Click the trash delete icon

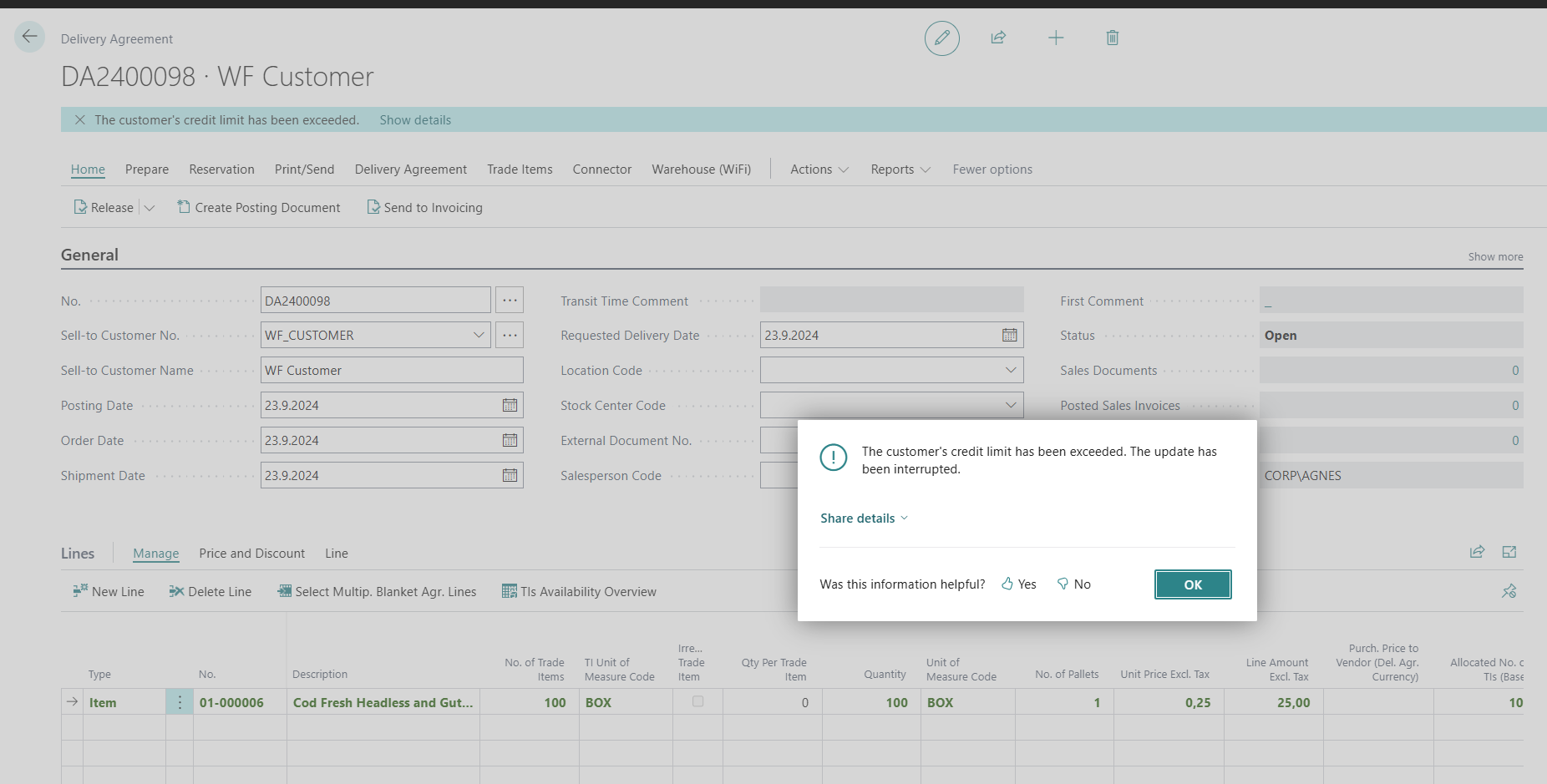point(1112,38)
